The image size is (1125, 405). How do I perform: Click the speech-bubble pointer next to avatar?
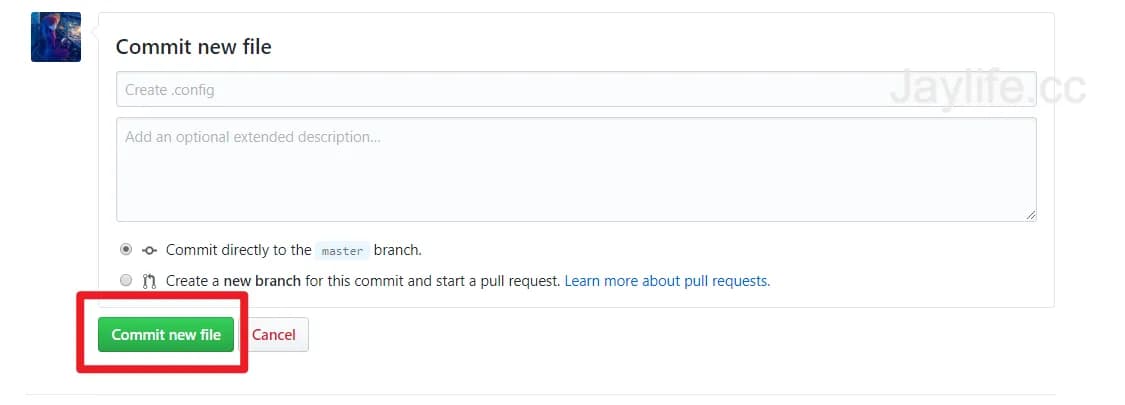94,32
